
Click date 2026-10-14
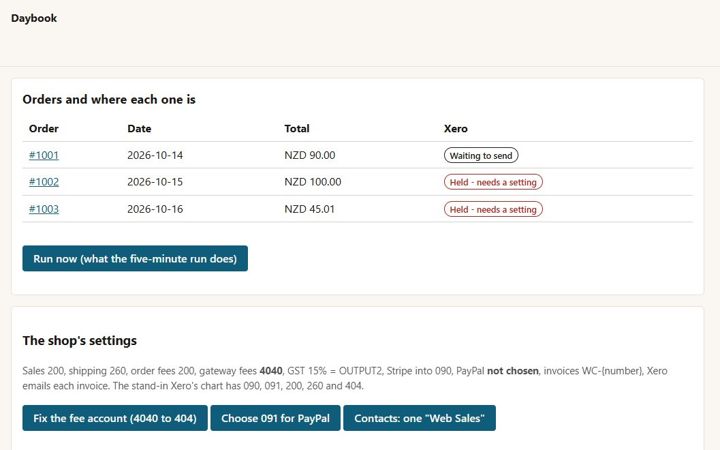pyautogui.click(x=155, y=155)
